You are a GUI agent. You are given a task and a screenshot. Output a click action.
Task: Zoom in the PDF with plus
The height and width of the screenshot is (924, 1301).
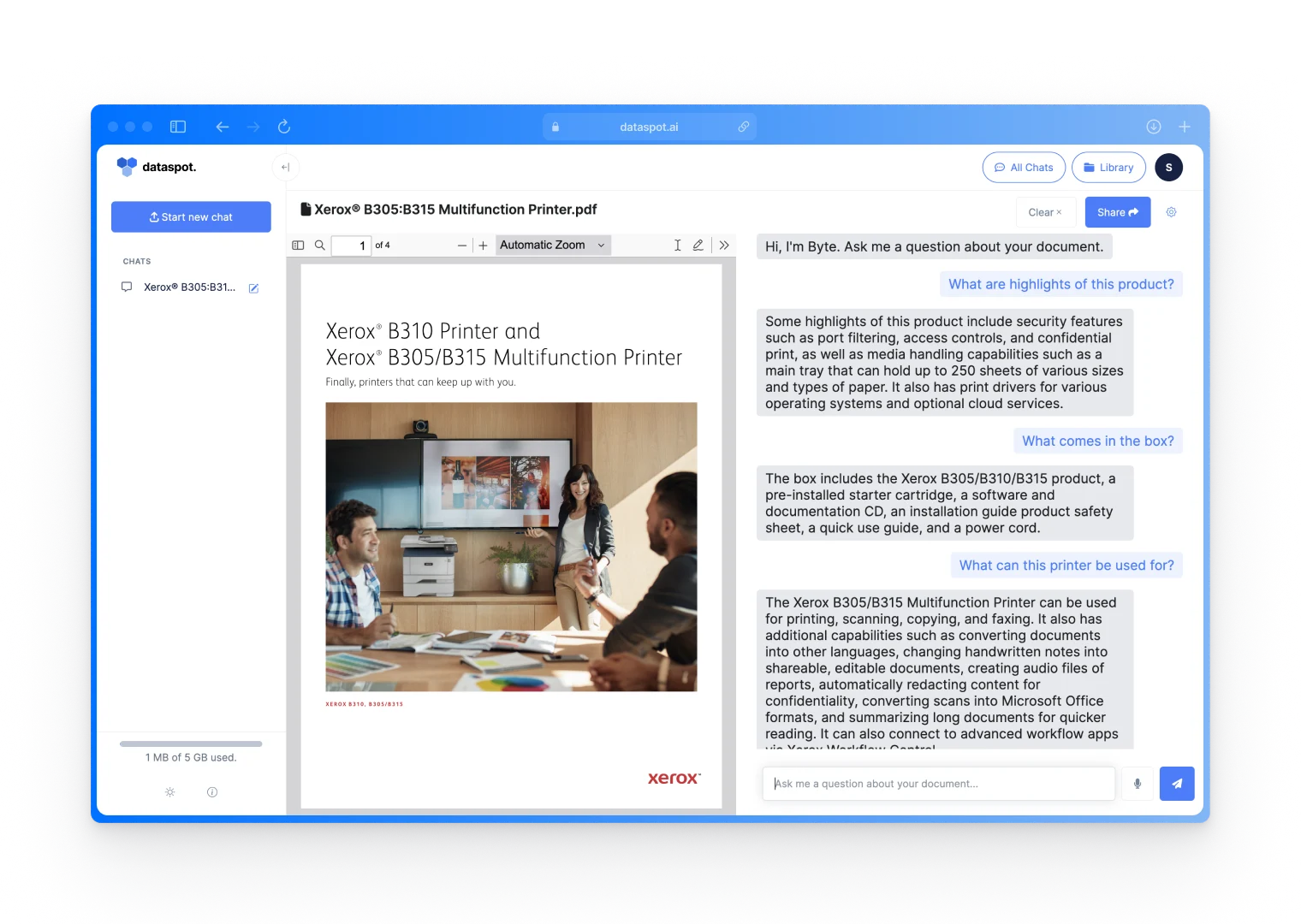click(x=483, y=246)
